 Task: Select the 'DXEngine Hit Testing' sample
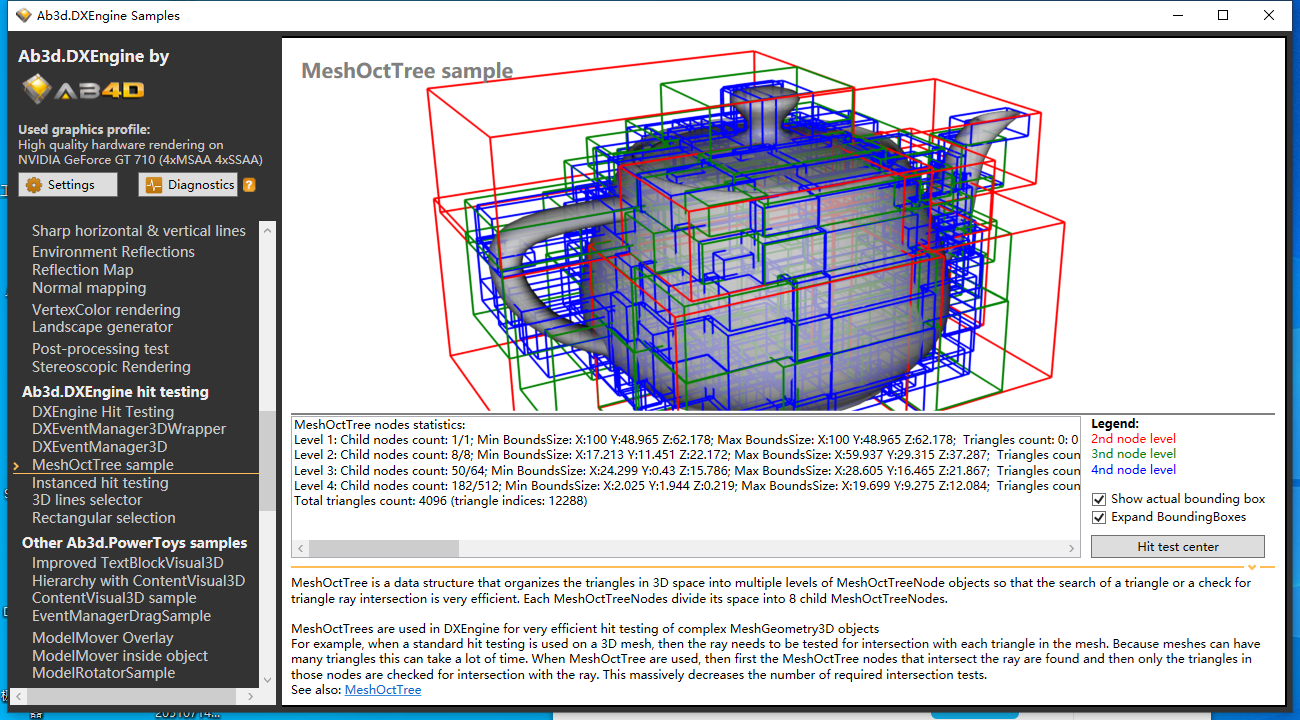point(103,411)
